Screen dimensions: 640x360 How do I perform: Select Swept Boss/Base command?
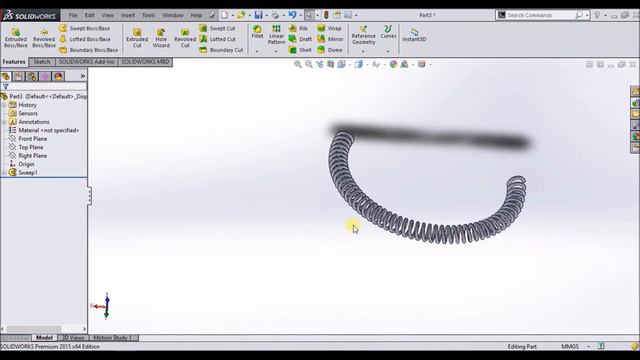click(x=84, y=28)
